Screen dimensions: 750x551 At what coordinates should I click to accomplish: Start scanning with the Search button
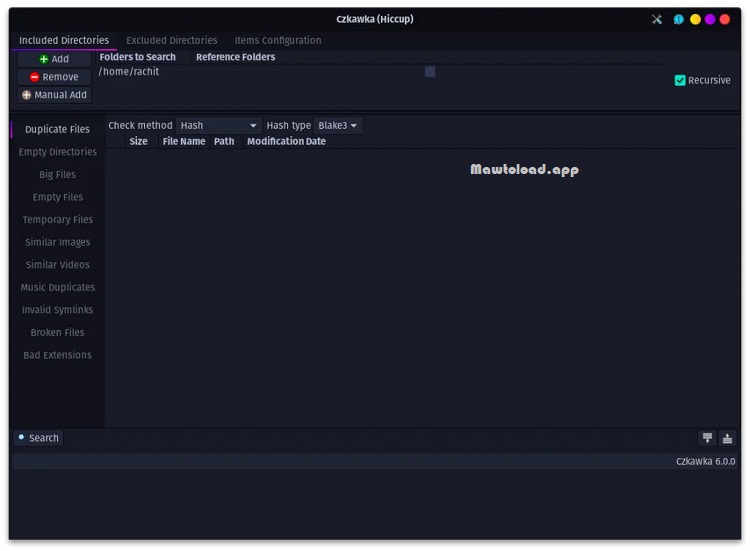click(39, 438)
